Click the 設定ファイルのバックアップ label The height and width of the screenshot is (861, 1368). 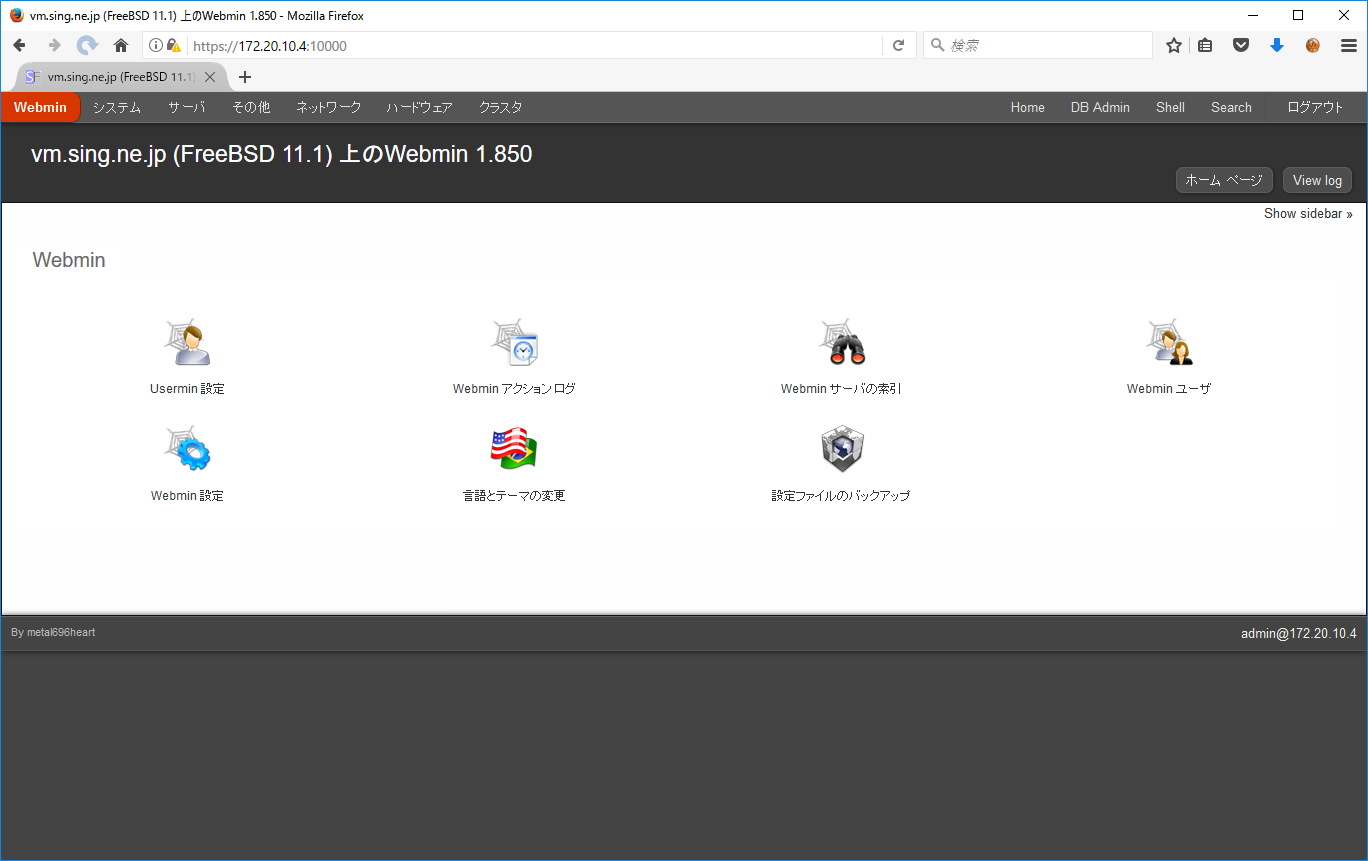pos(841,495)
